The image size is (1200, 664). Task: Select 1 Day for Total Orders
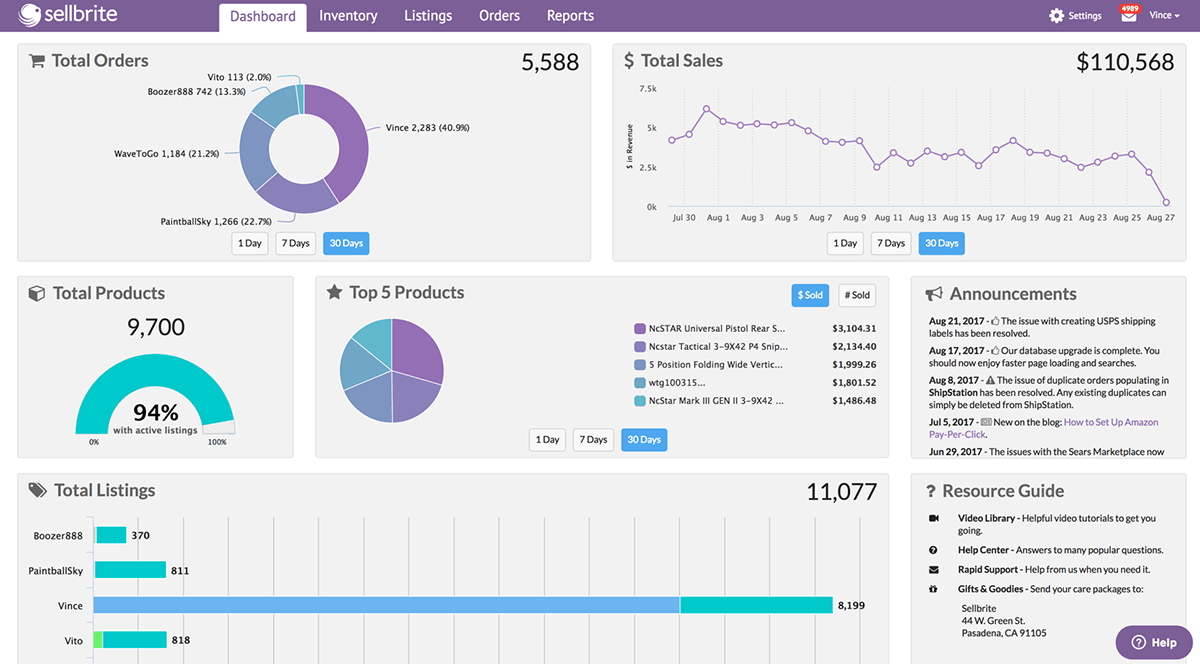click(250, 243)
